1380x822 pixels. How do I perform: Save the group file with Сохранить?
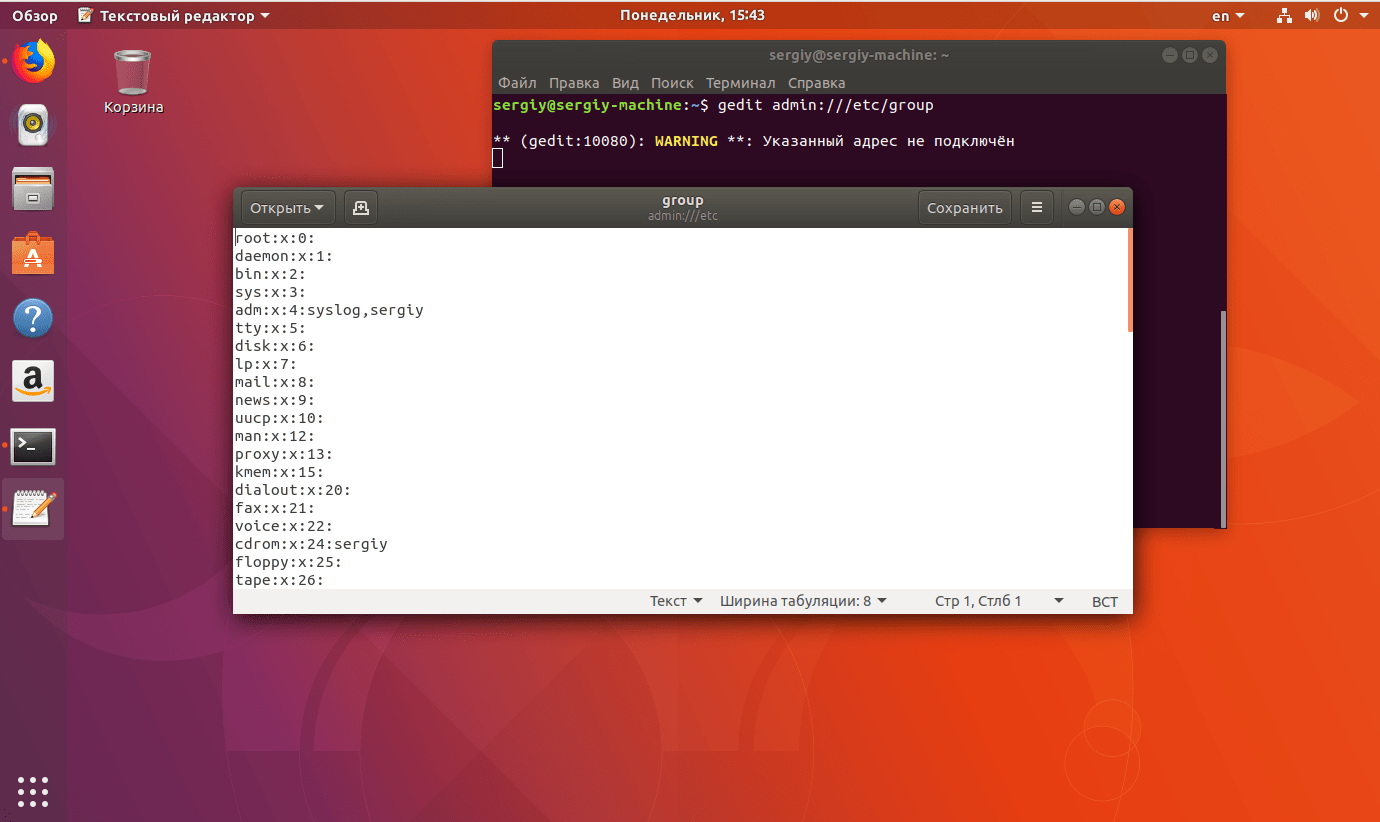[x=964, y=207]
